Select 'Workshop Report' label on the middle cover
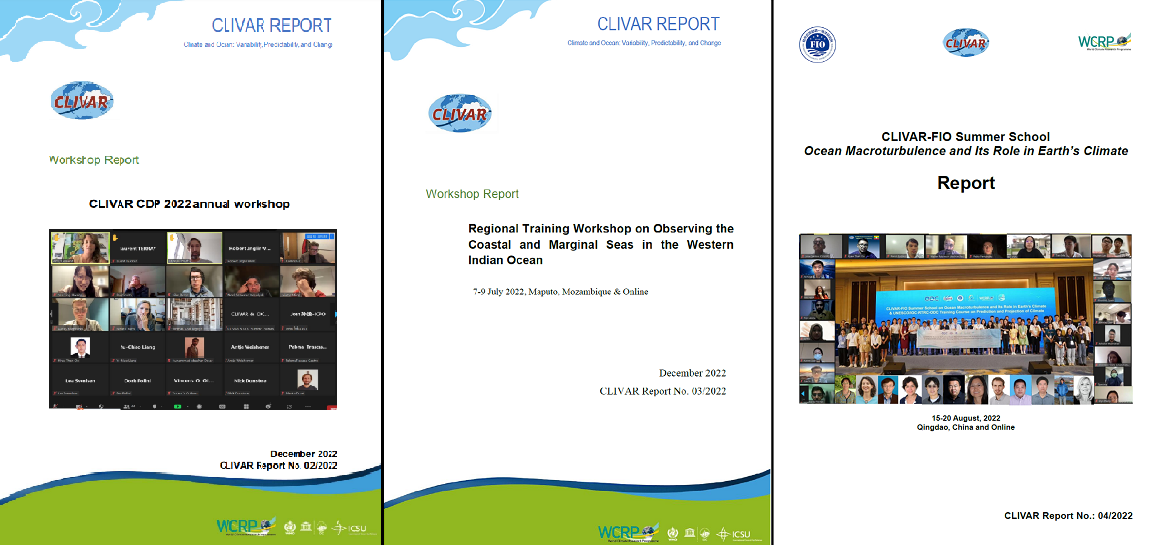Viewport: 1169px width, 545px height. coord(472,194)
